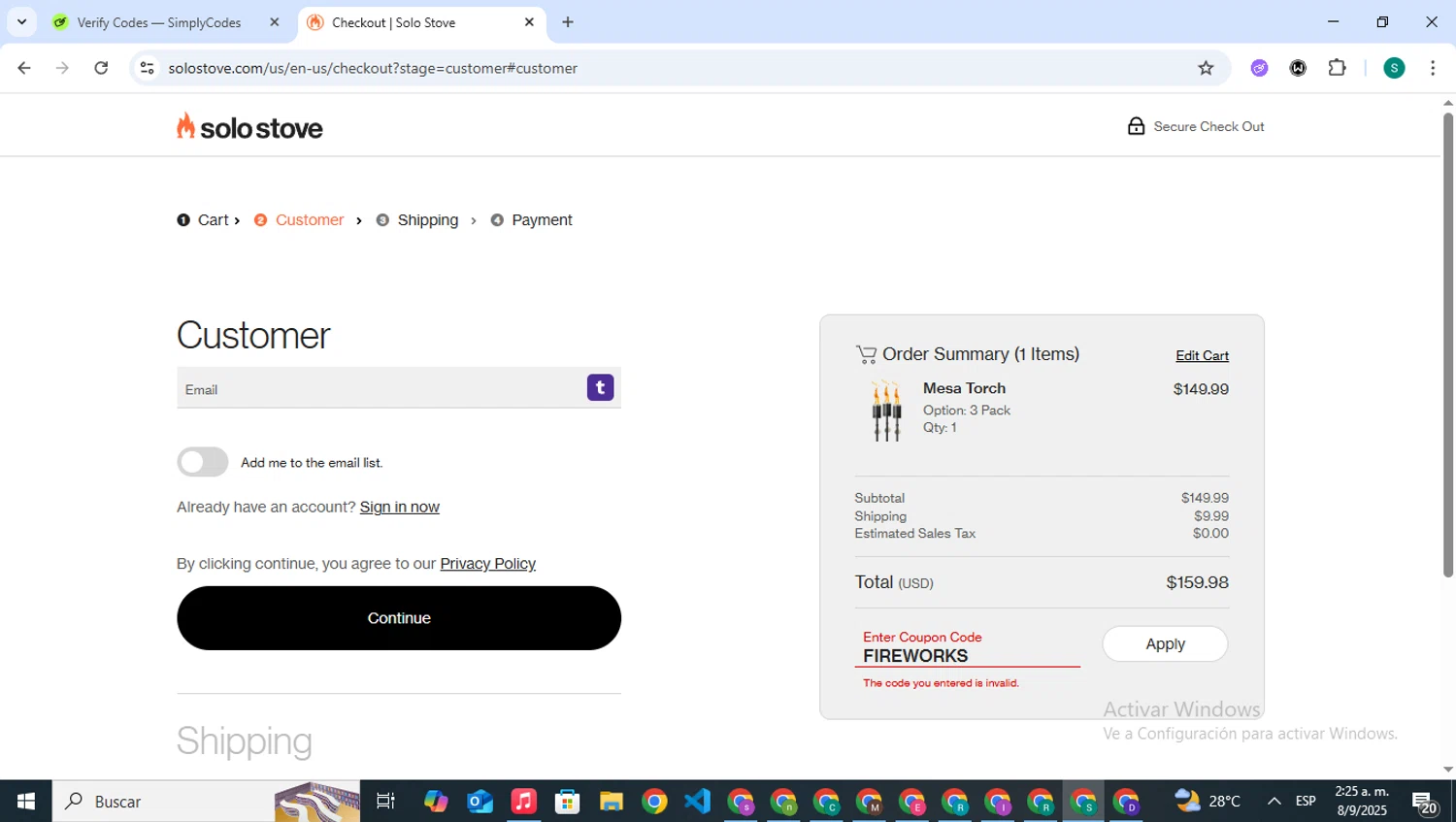Viewport: 1456px width, 822px height.
Task: Apply the coupon code
Action: click(1165, 644)
